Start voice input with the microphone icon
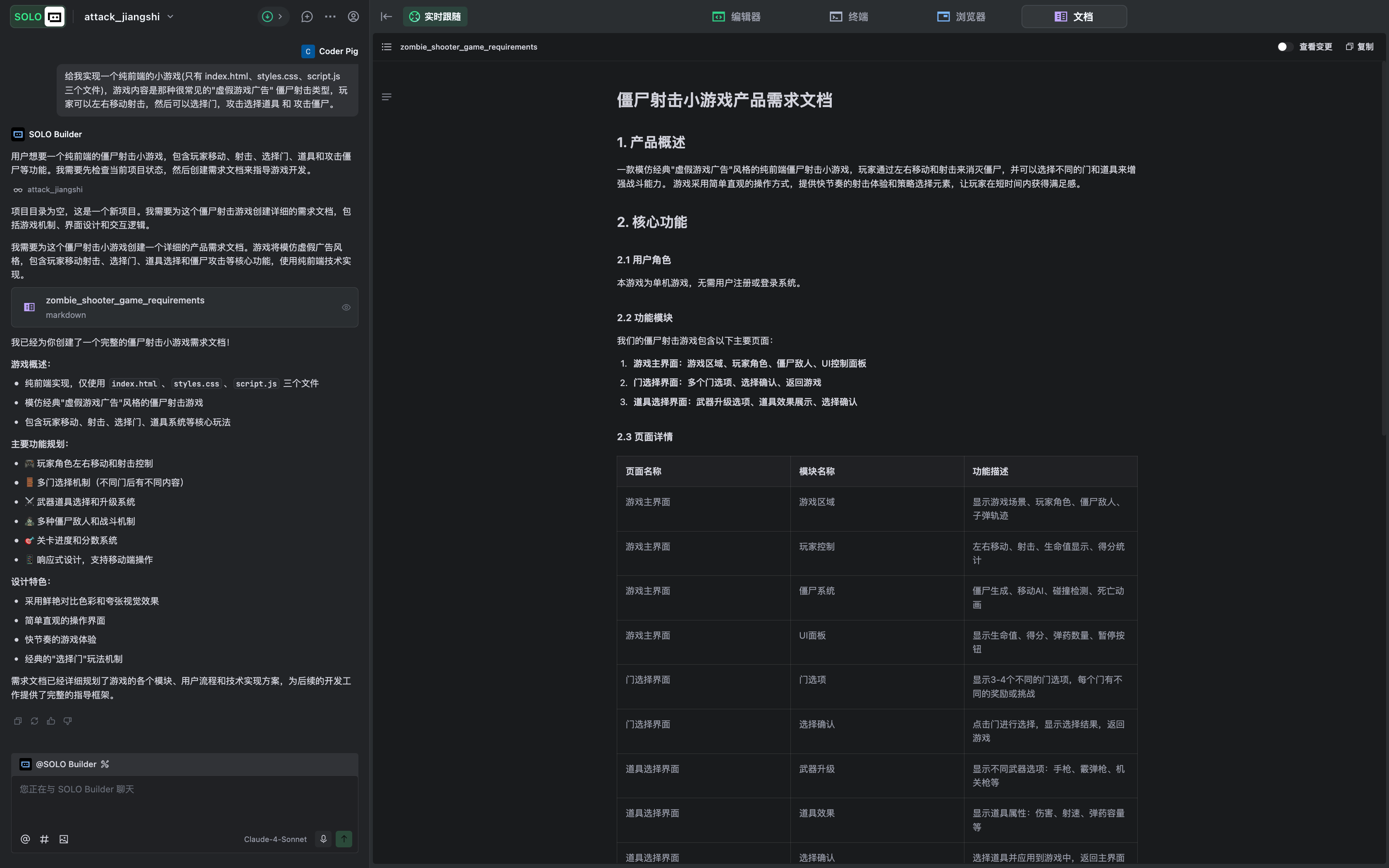The height and width of the screenshot is (868, 1389). point(323,839)
